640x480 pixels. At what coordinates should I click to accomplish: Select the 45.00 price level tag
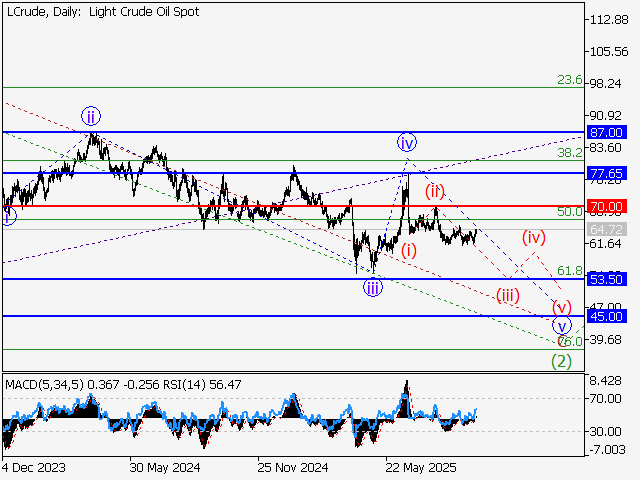click(x=607, y=316)
